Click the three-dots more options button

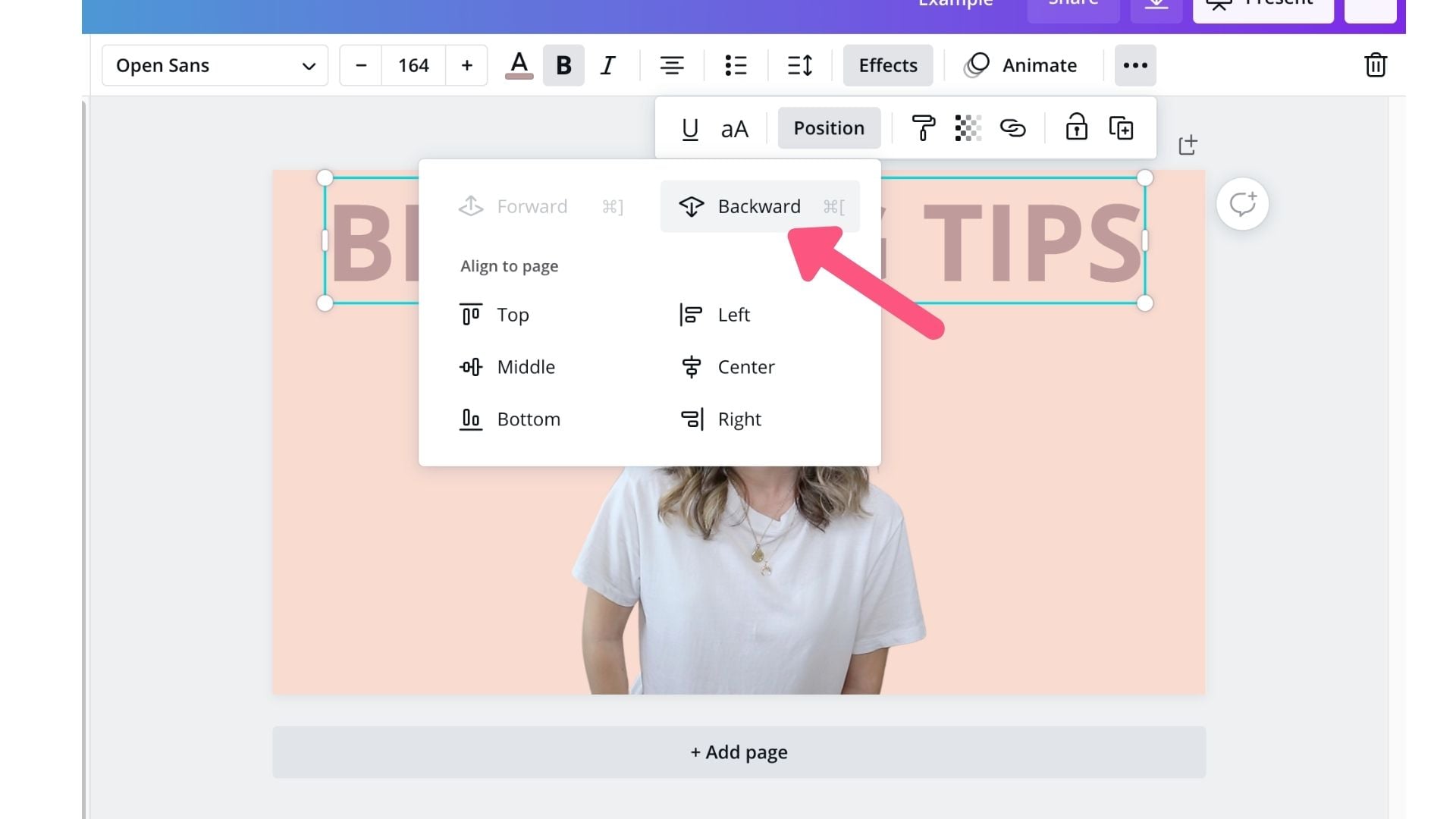point(1135,65)
